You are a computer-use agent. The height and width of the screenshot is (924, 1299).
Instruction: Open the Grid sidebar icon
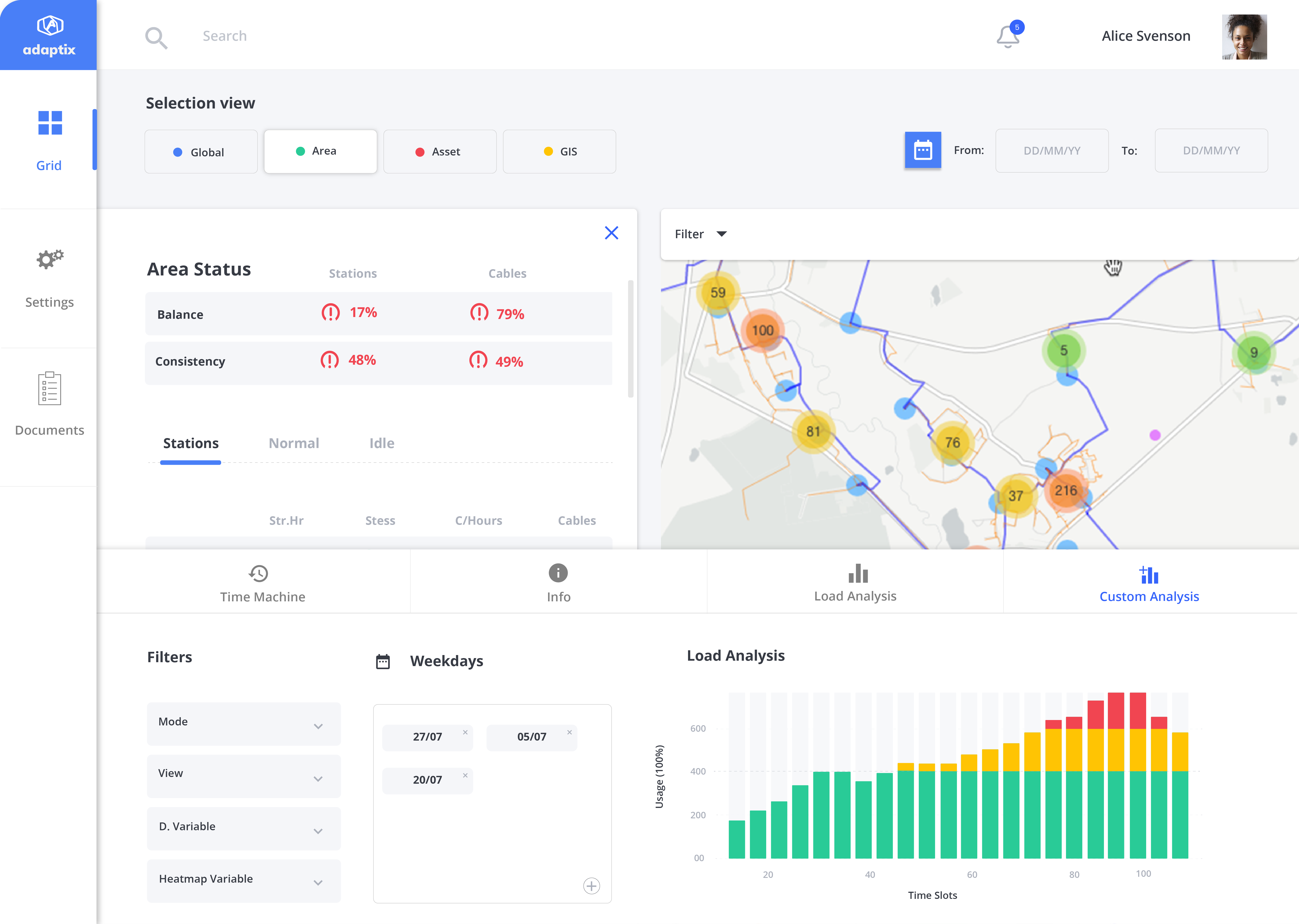coord(50,123)
